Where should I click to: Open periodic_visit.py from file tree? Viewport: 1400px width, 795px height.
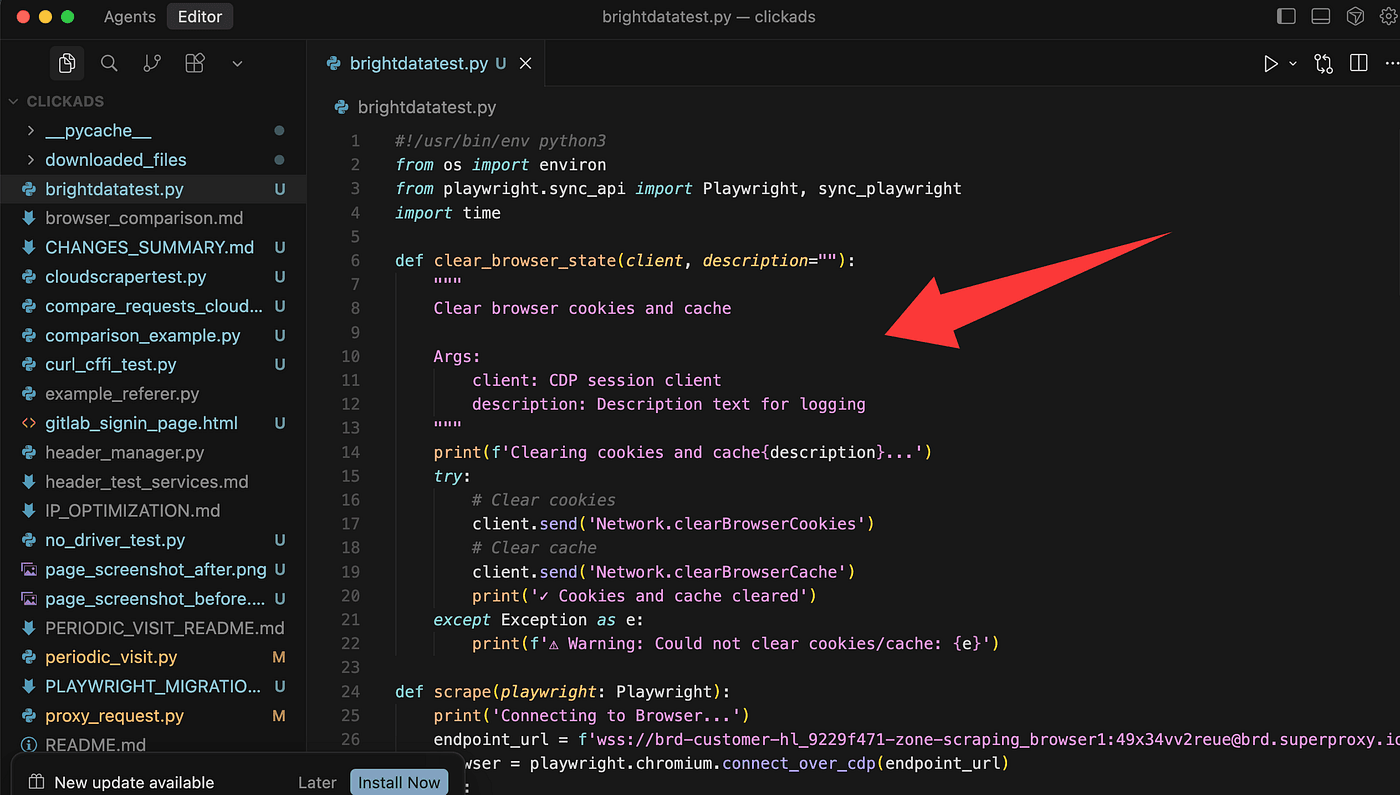(111, 657)
